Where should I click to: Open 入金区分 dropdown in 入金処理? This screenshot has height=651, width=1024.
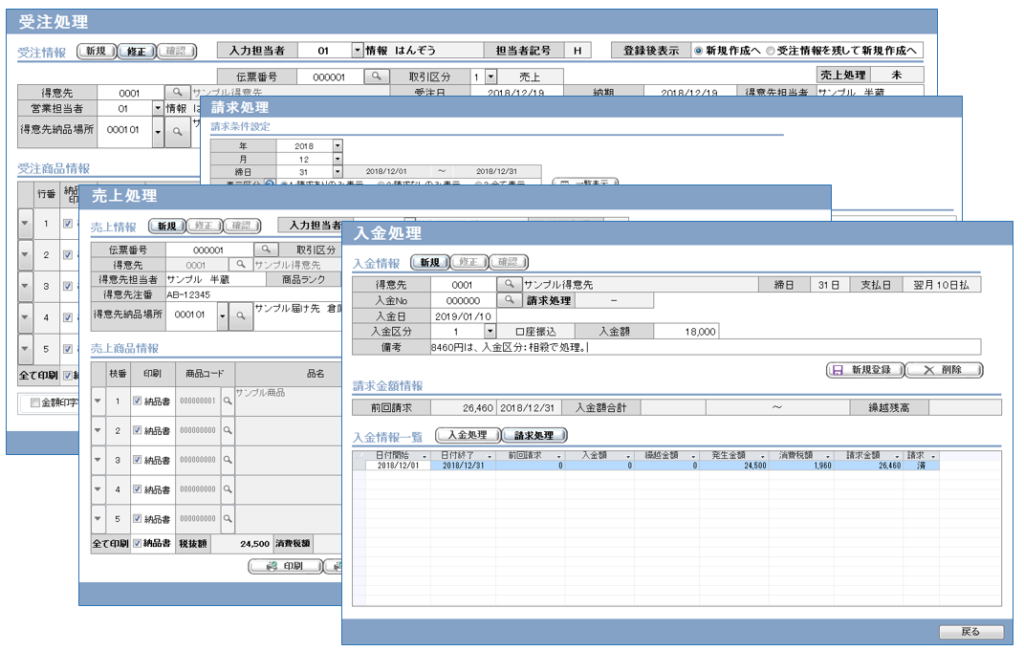(490, 331)
